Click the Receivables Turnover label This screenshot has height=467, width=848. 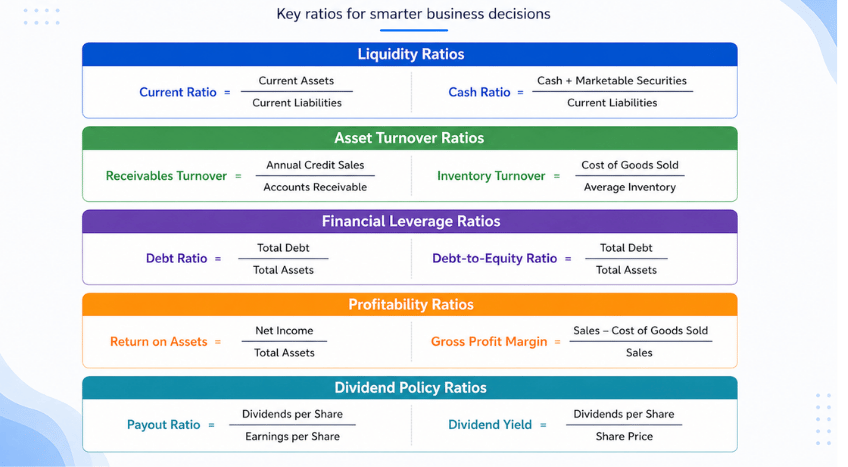coord(166,176)
